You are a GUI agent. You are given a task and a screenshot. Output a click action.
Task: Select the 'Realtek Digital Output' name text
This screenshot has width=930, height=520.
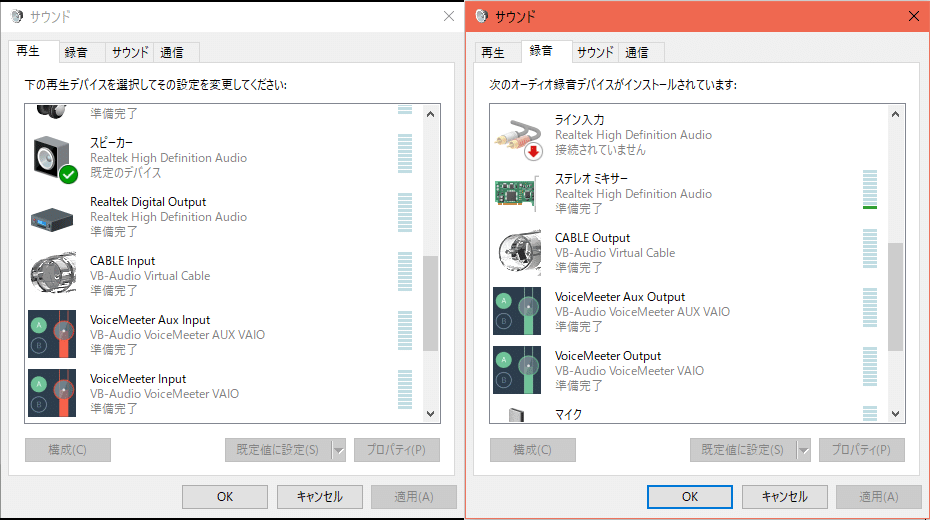pos(148,202)
